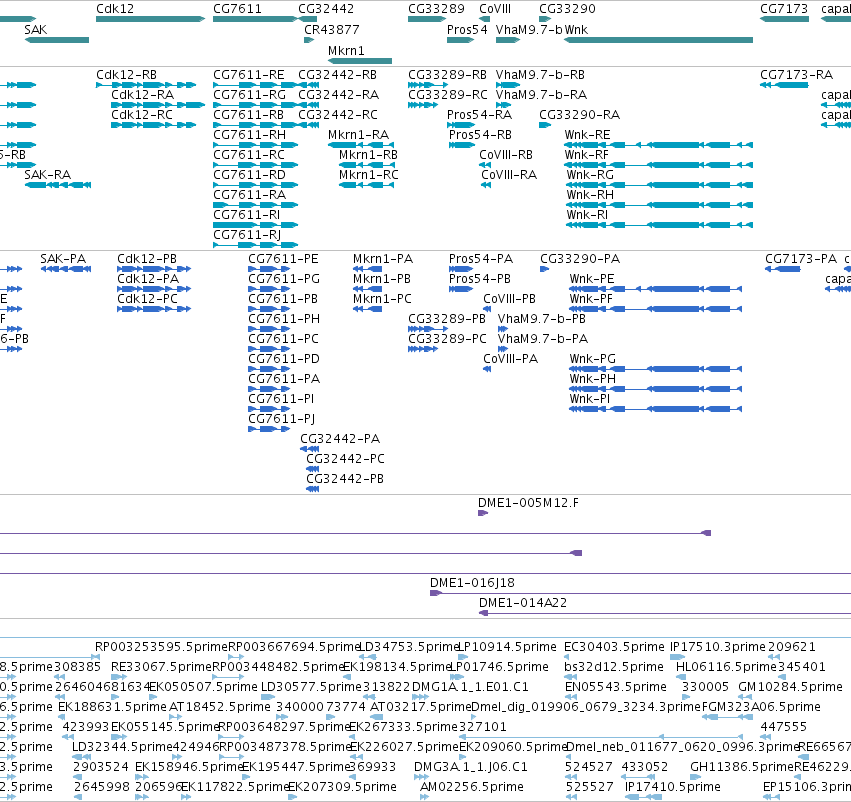The image size is (851, 802).
Task: Click EST label bs32d12.5prime
Action: pyautogui.click(x=614, y=666)
